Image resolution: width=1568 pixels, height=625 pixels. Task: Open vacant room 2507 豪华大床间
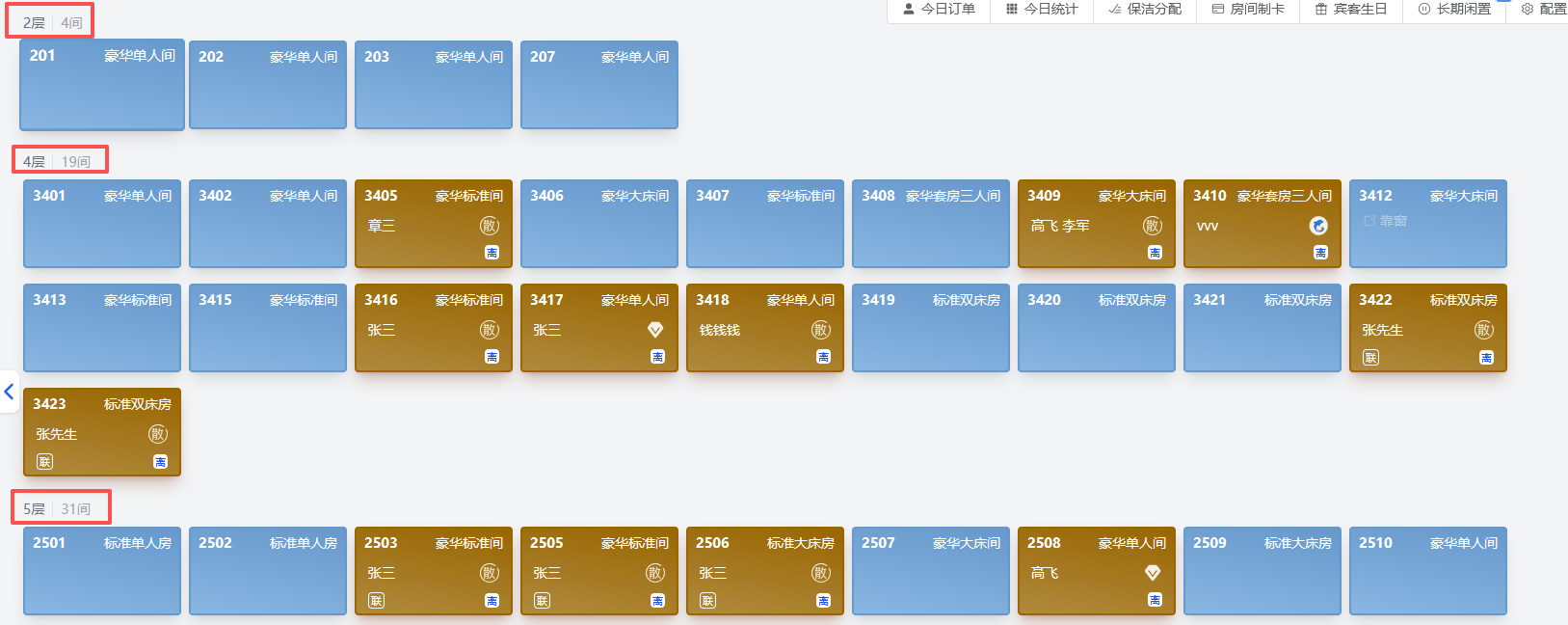(931, 571)
